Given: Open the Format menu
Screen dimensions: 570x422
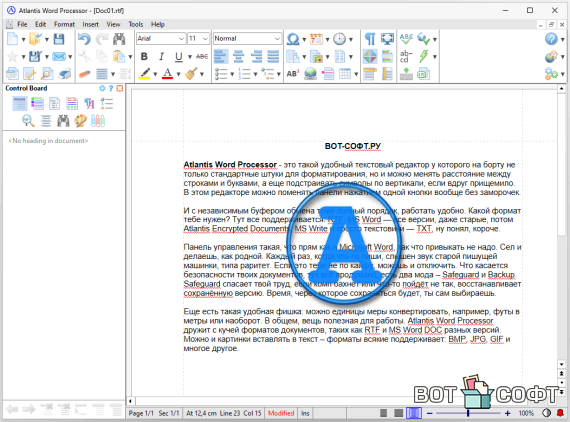Looking at the screenshot, I should tap(64, 24).
